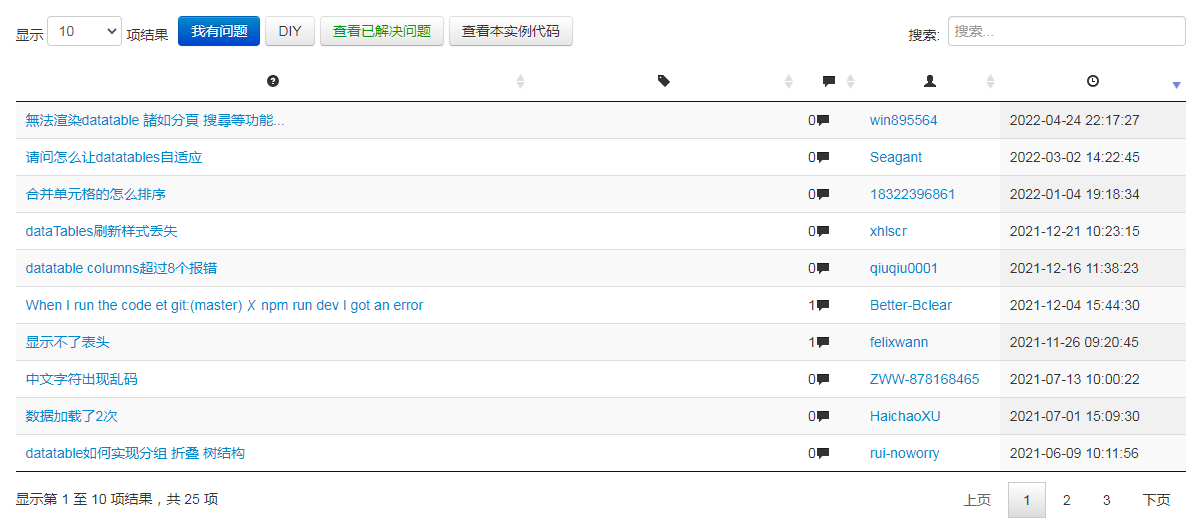The image size is (1201, 531).
Task: Click comment bubble icon in Seagant row
Action: [823, 158]
